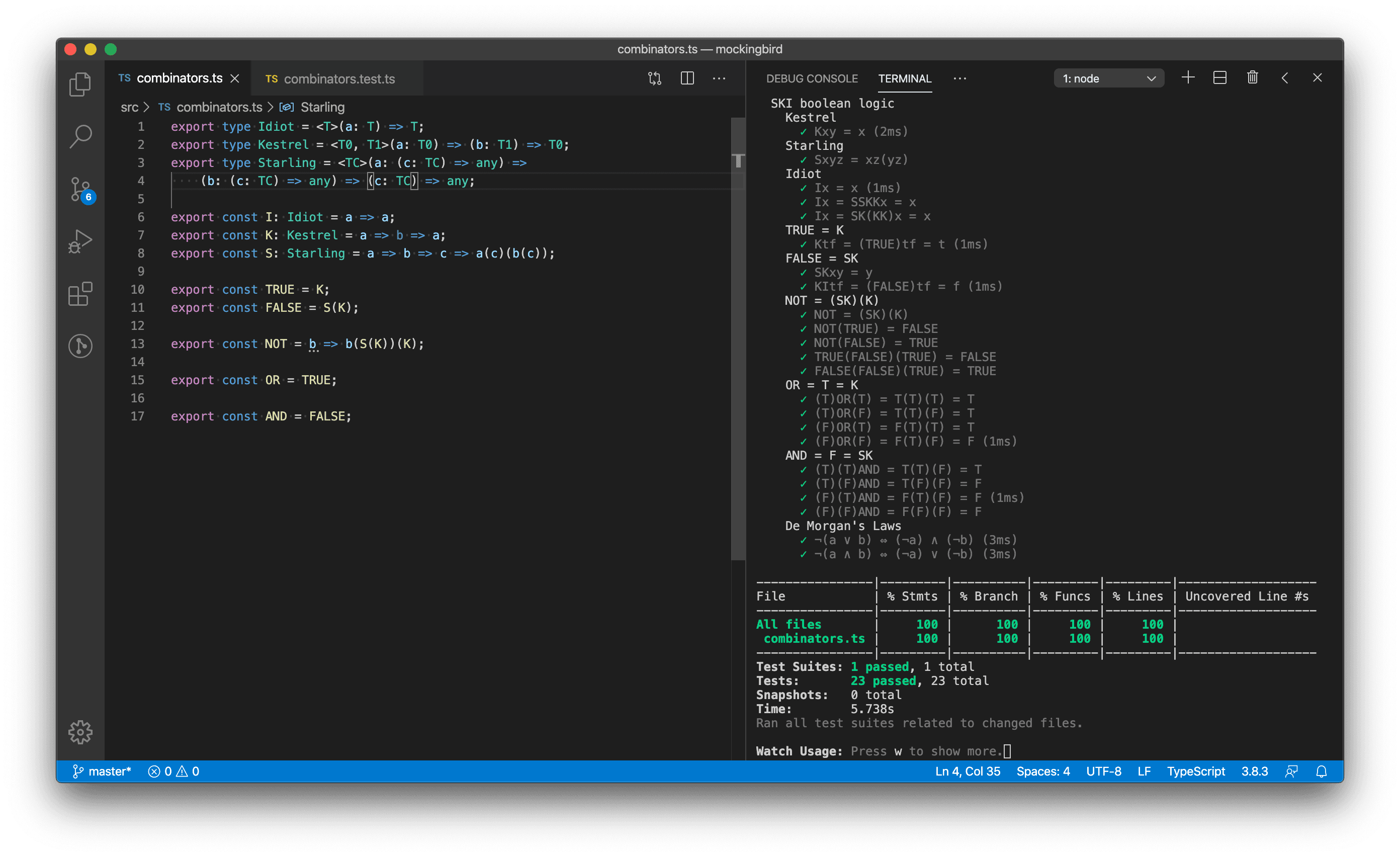Select TypeScript version 3.8.3
The image size is (1400, 857).
coord(1254,771)
